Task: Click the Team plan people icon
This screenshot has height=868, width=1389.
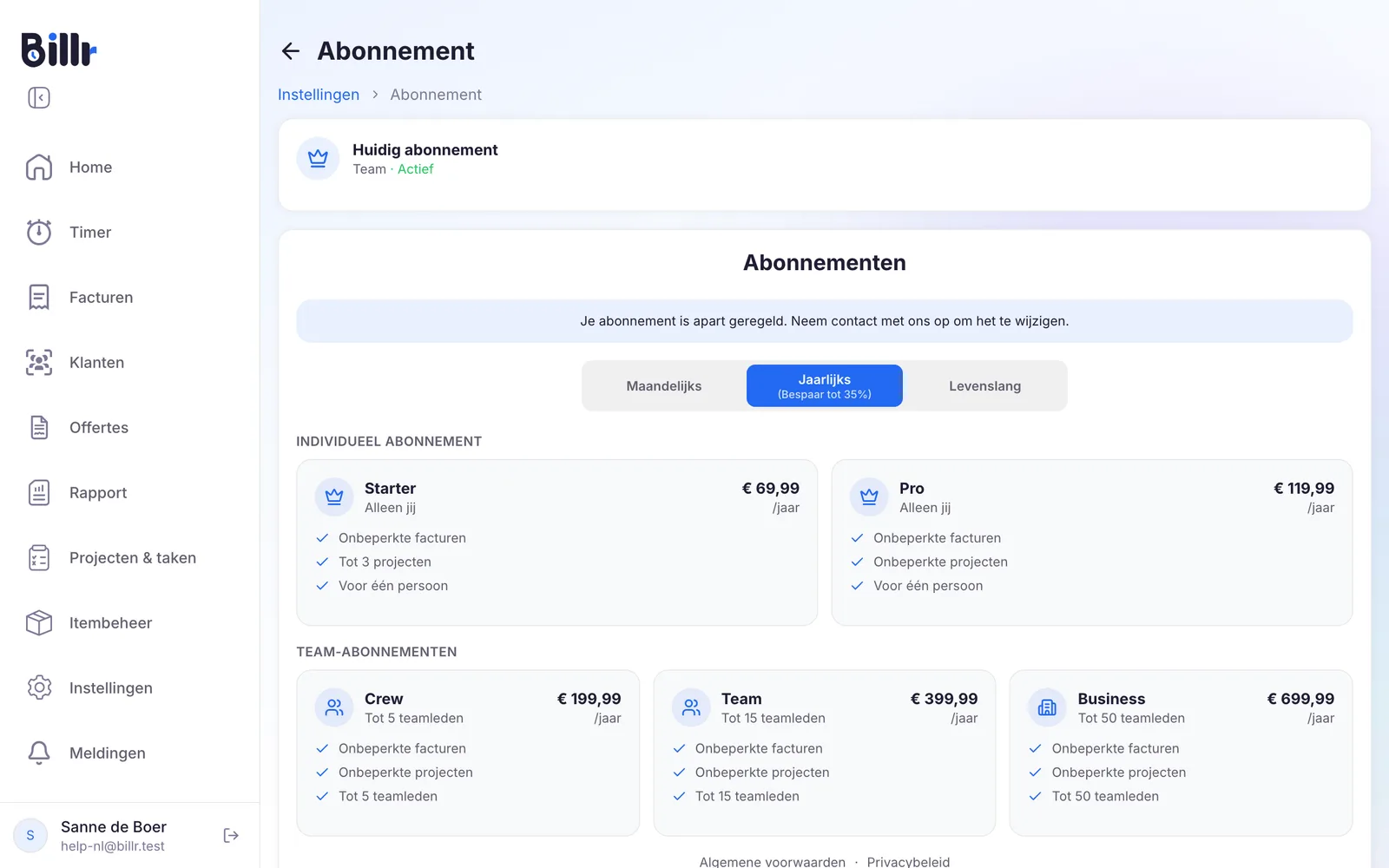Action: pyautogui.click(x=691, y=708)
